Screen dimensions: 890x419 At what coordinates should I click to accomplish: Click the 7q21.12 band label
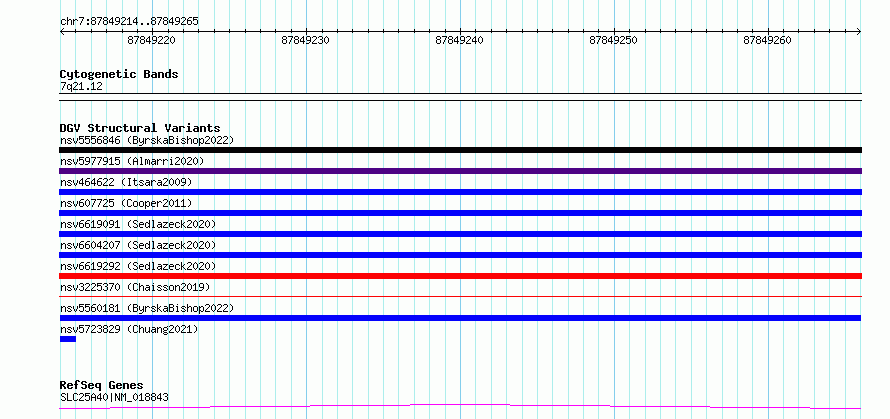[x=81, y=87]
